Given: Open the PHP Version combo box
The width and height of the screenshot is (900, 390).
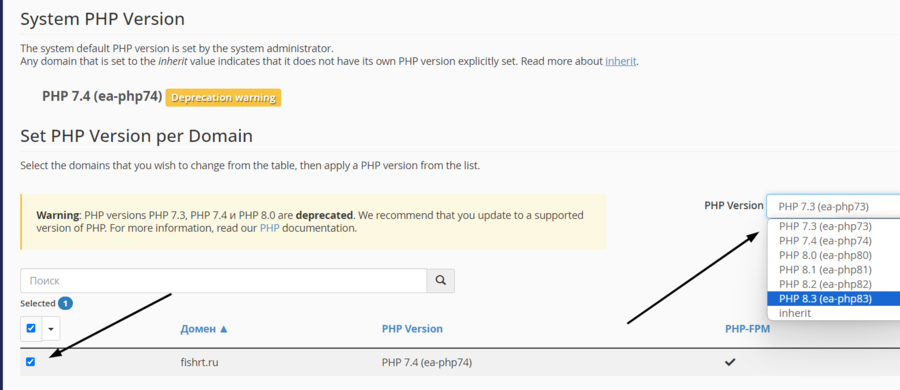Looking at the screenshot, I should 833,206.
